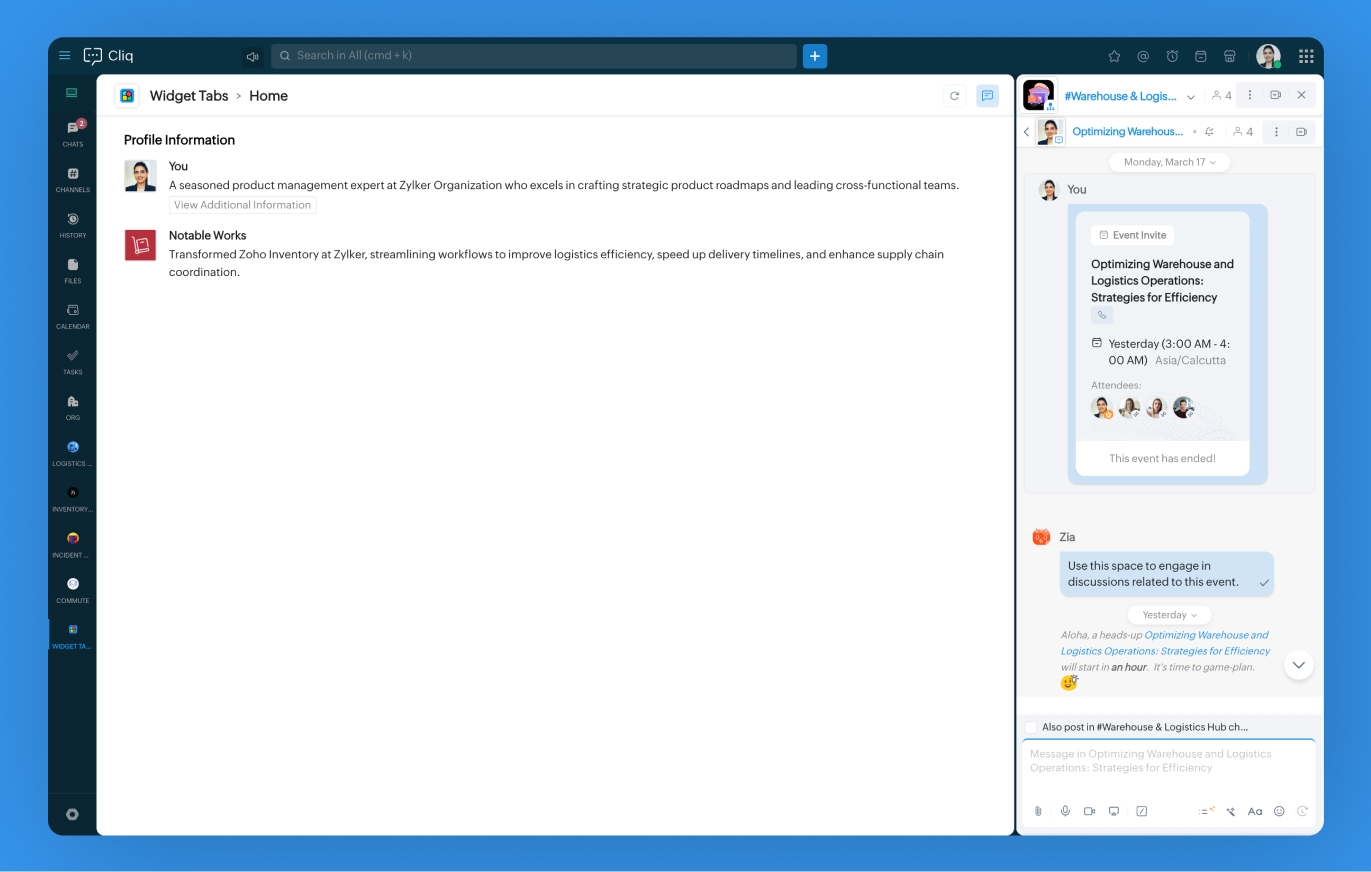
Task: Click the Event Invite tag
Action: (x=1132, y=235)
